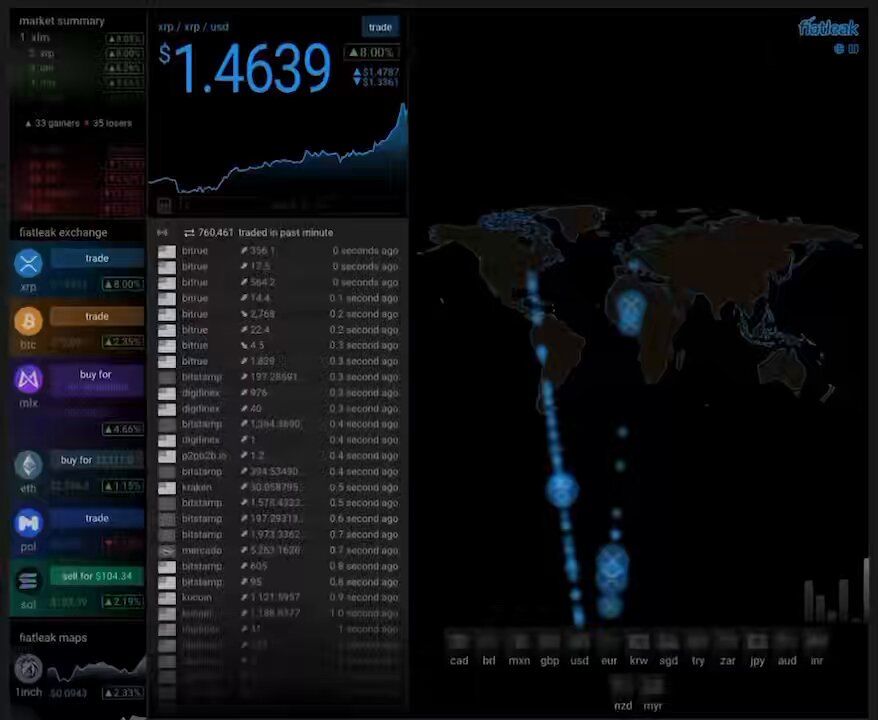Screen dimensions: 878x720
Task: Click the bars icon beside the globe icon
Action: (x=853, y=49)
